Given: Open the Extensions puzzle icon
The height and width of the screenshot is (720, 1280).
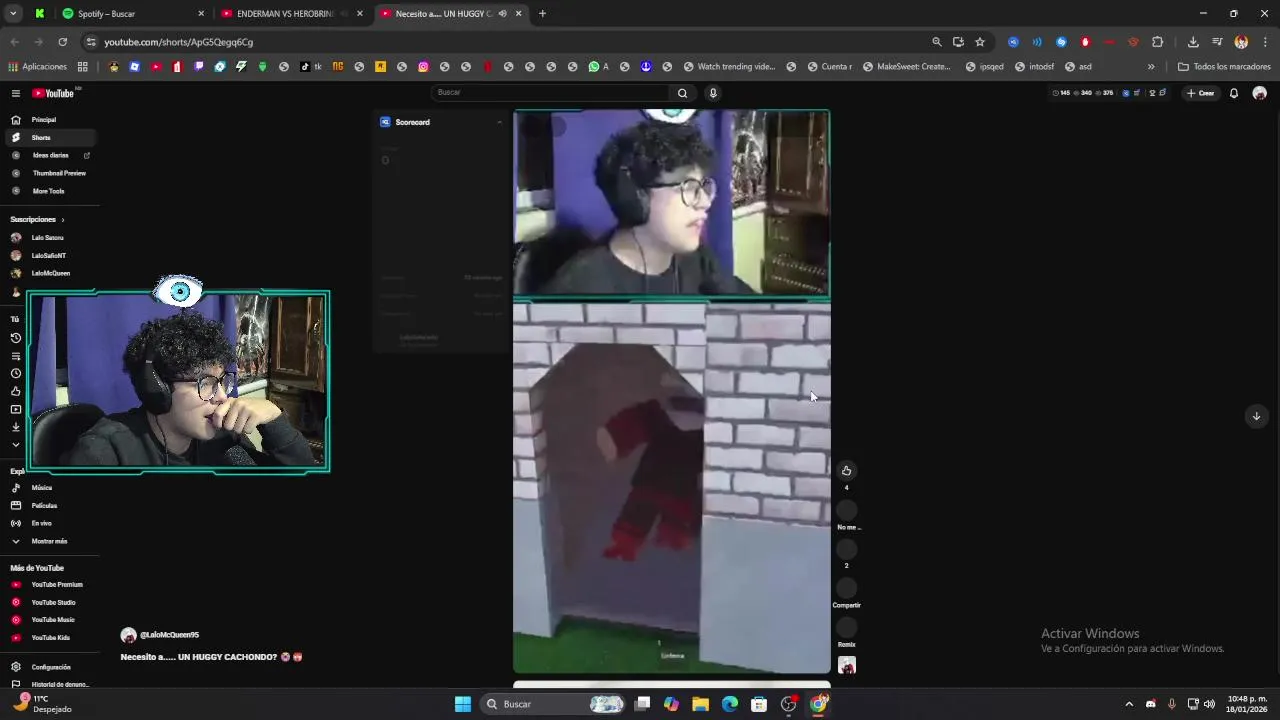Looking at the screenshot, I should (x=1157, y=42).
